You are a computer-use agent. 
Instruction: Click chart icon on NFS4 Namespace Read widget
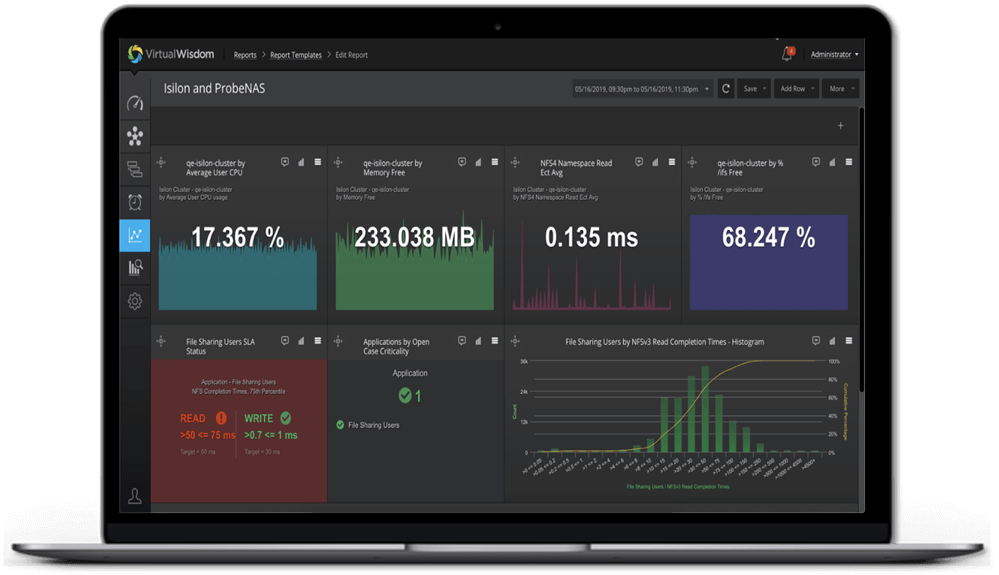(x=656, y=162)
